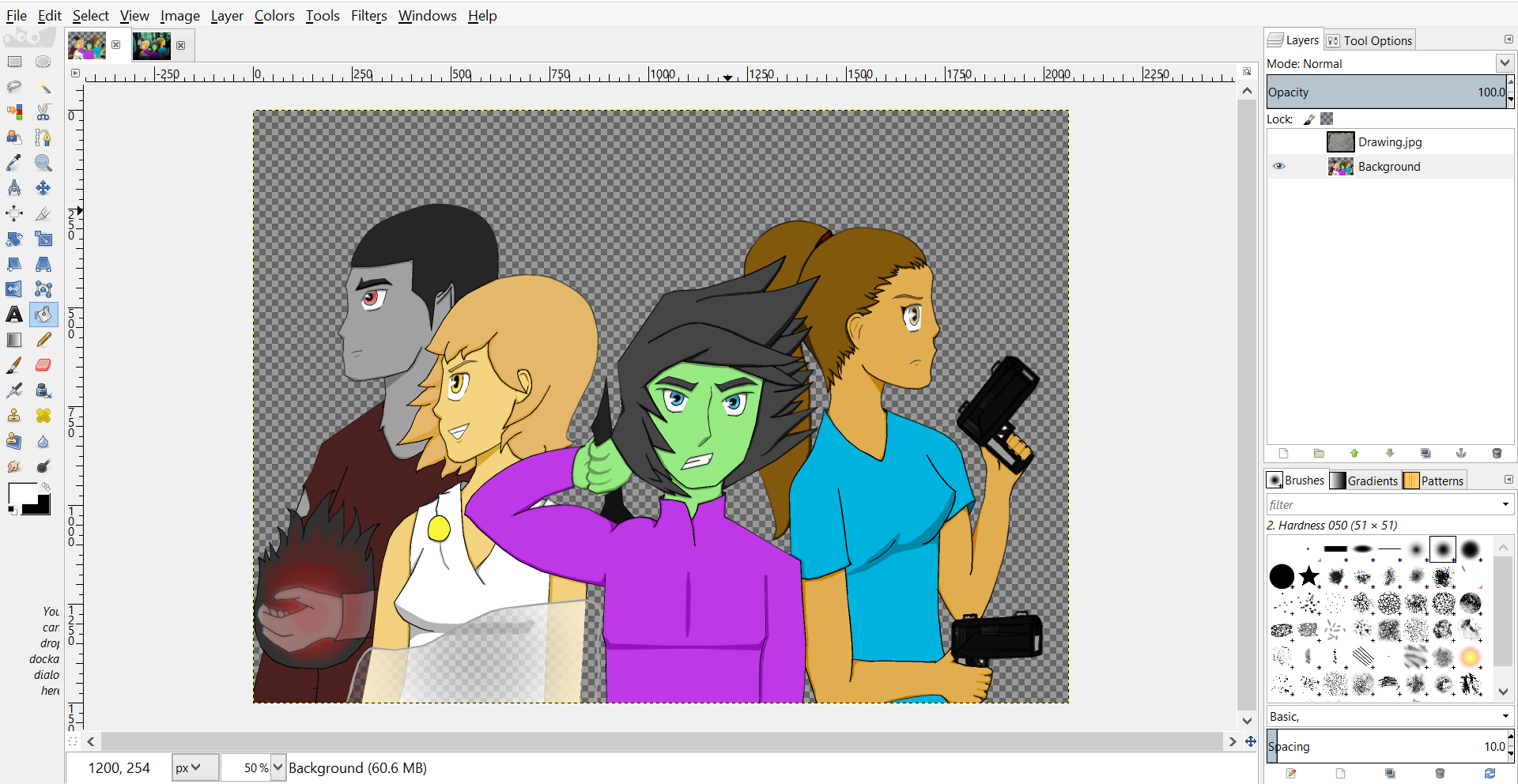The image size is (1518, 784).
Task: Lower the layer with green down arrow
Action: pyautogui.click(x=1390, y=454)
